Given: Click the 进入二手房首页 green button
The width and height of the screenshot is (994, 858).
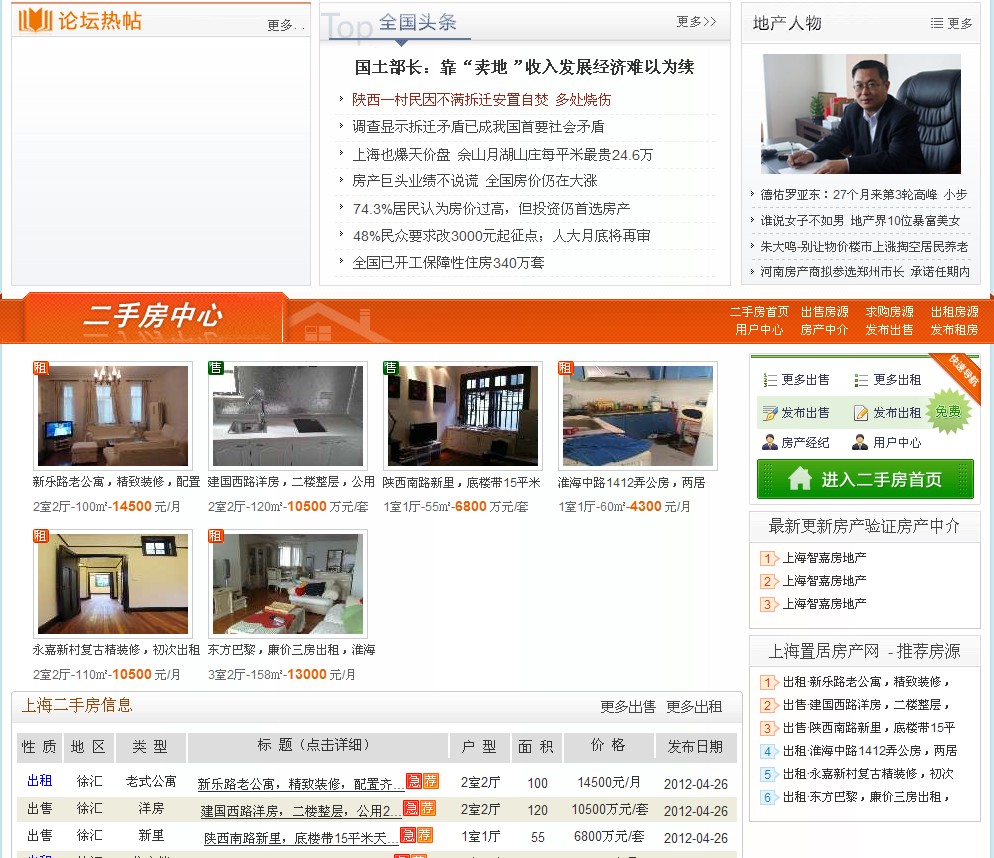Looking at the screenshot, I should (x=865, y=479).
